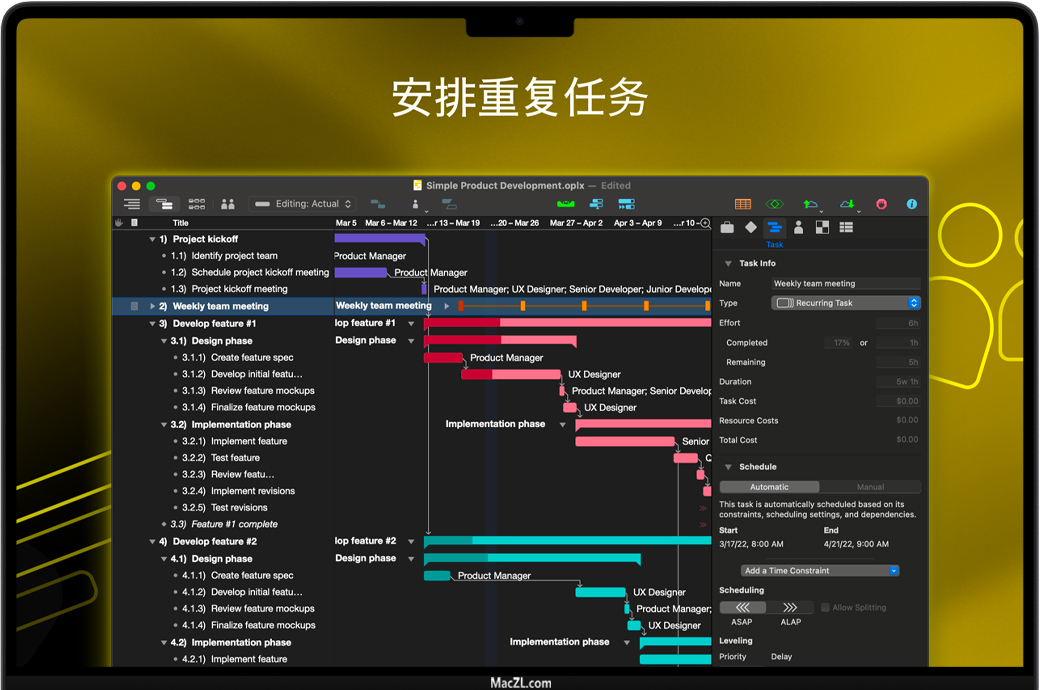Click the blue info inspector icon
This screenshot has height=690, width=1040.
911,204
